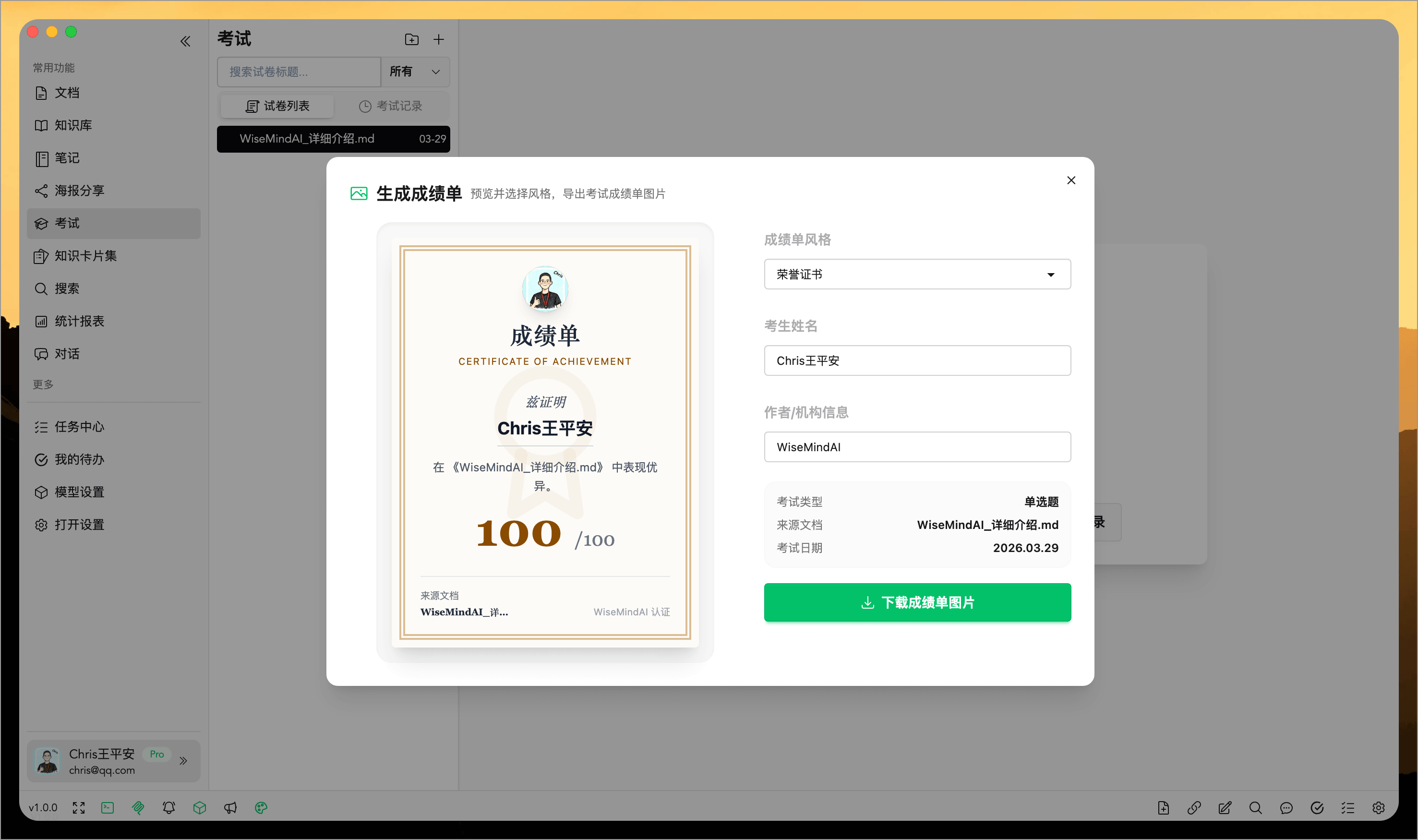Open the megaphone announcement icon
The image size is (1418, 840).
[x=230, y=808]
